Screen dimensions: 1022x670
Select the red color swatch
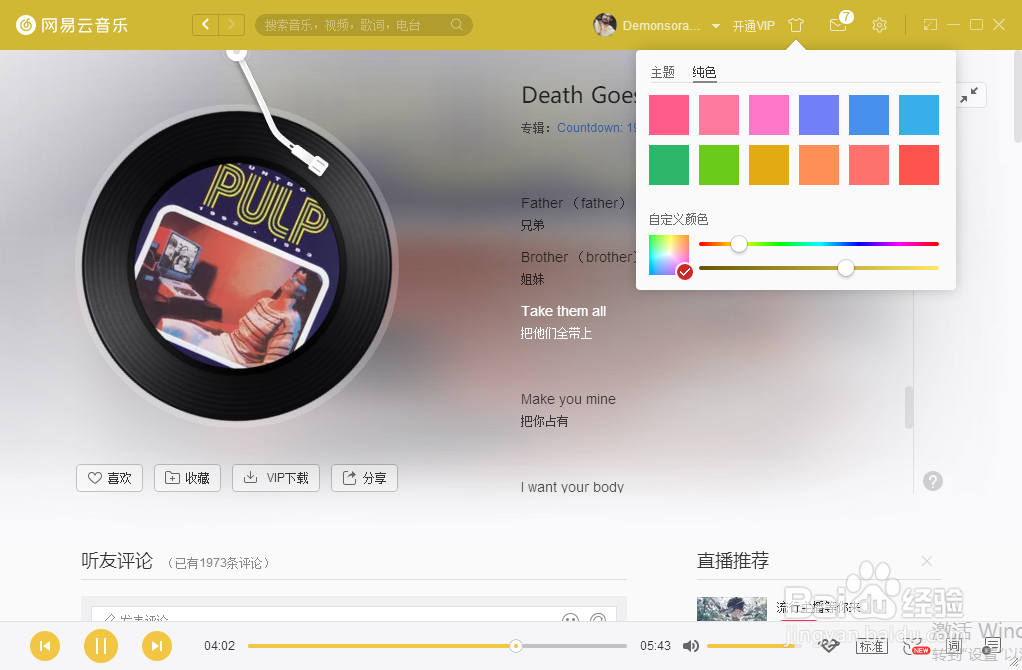coord(919,165)
